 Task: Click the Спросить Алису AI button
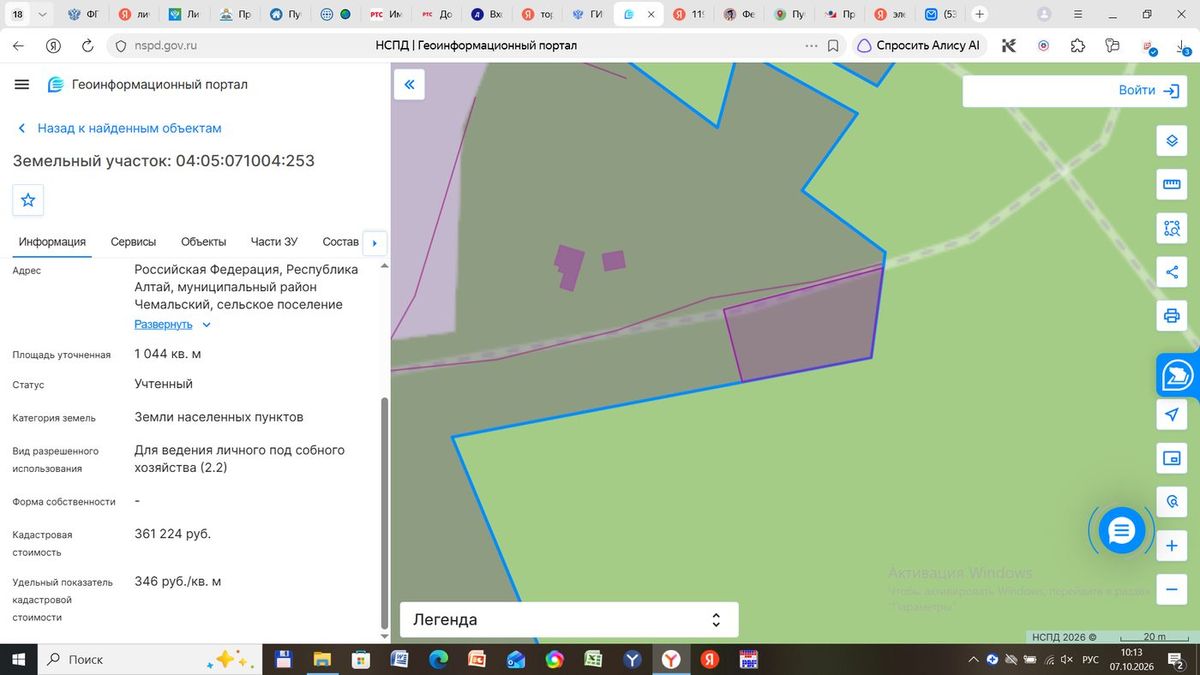click(919, 46)
